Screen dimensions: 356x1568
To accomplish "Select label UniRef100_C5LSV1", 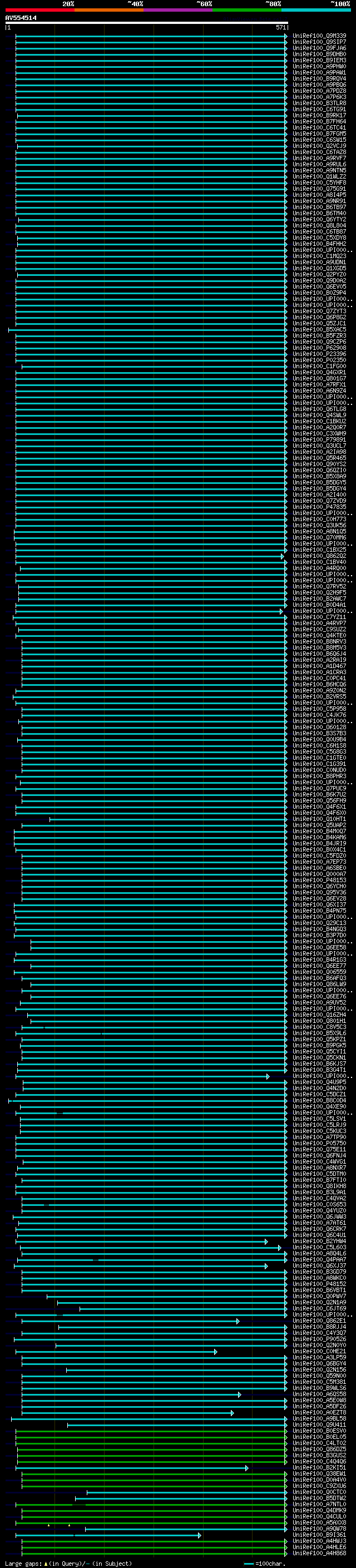I will point(319,1119).
